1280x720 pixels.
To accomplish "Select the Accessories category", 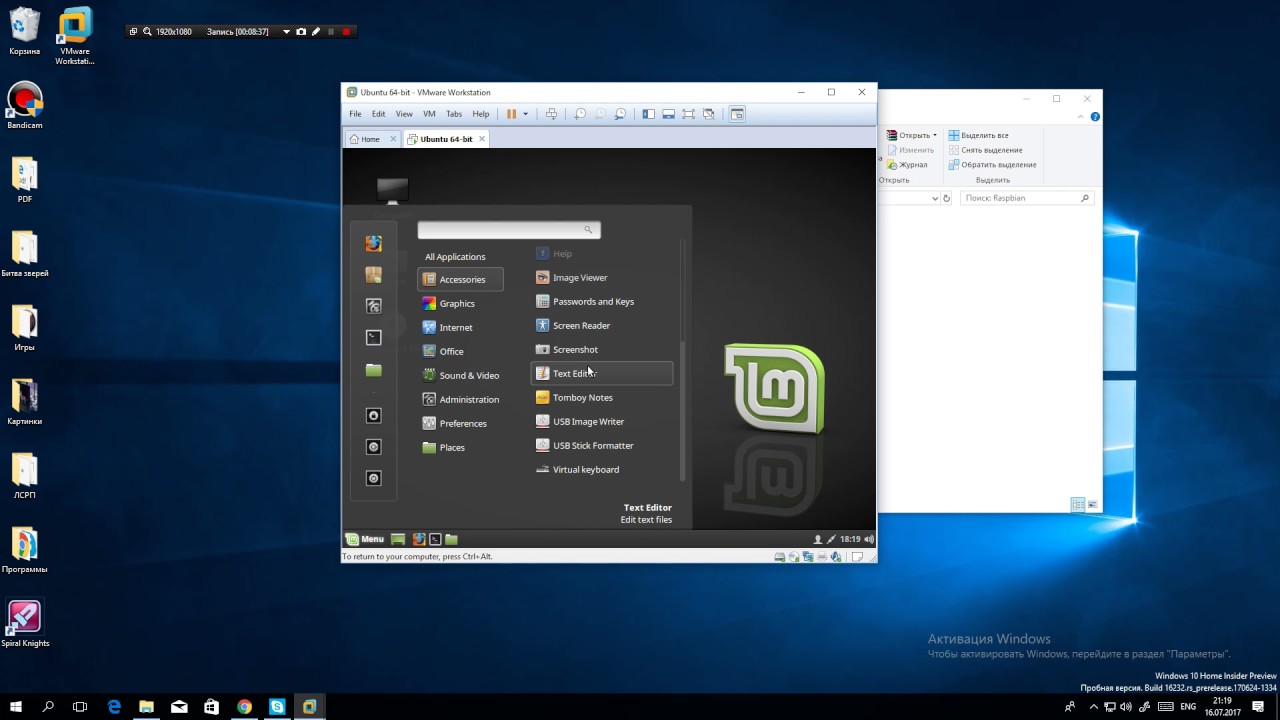I will (460, 280).
